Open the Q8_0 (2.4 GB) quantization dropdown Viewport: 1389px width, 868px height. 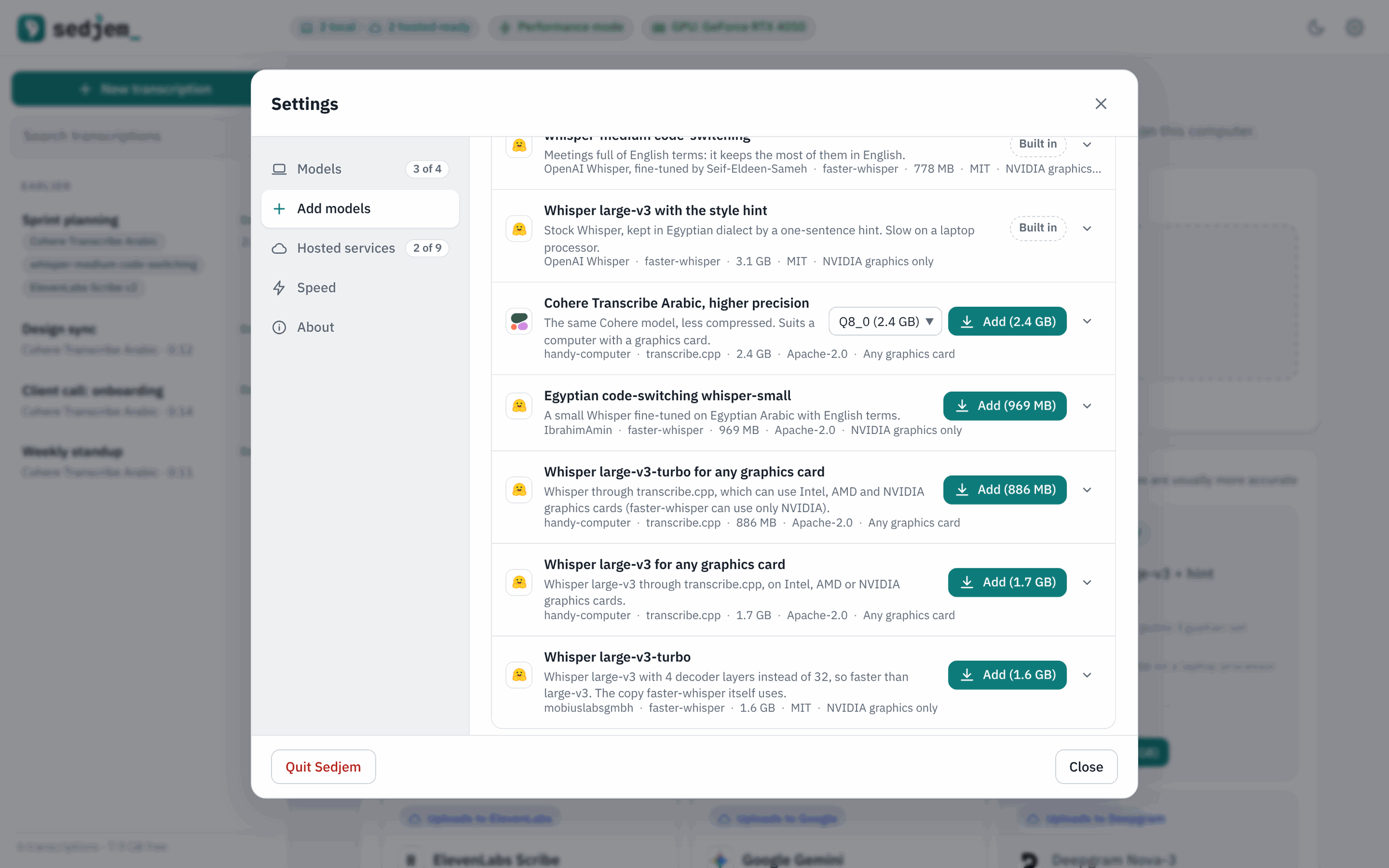[x=885, y=321]
